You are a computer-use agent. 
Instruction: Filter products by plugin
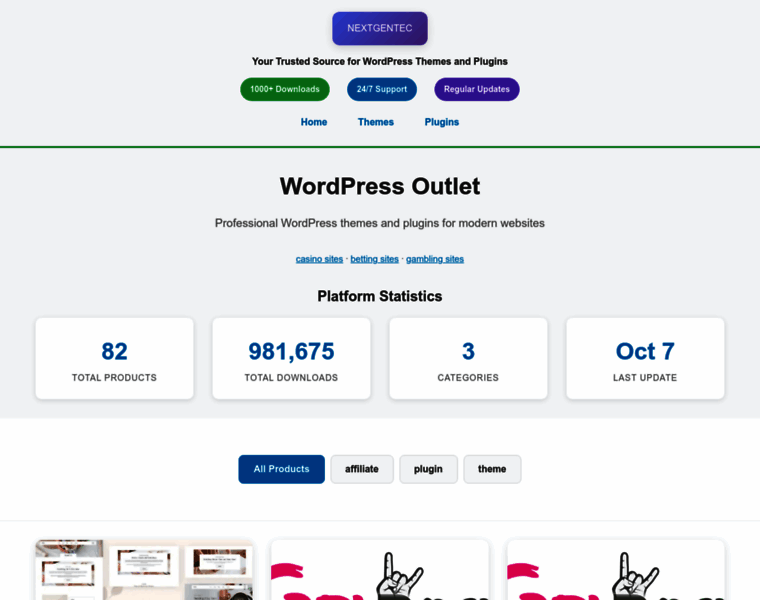point(428,469)
